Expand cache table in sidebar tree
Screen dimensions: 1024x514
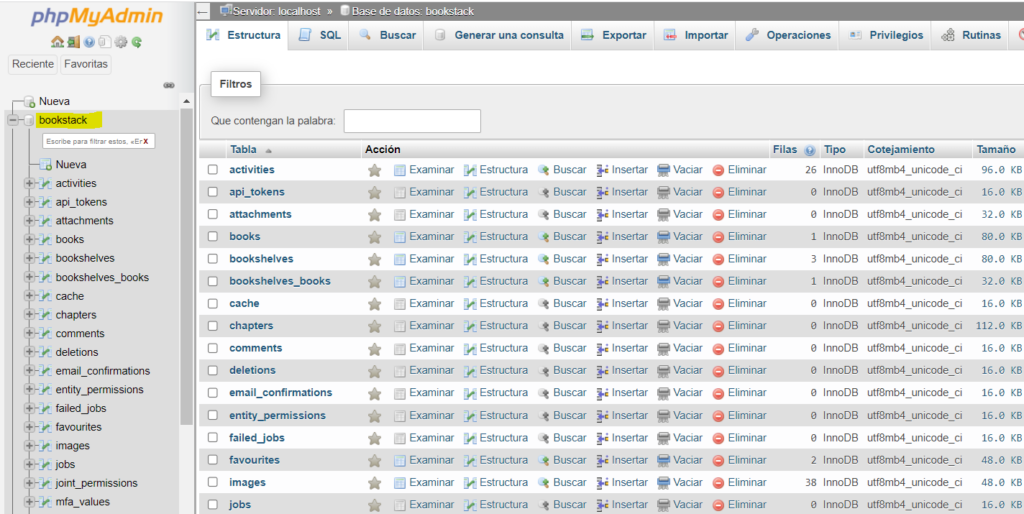[x=29, y=297]
